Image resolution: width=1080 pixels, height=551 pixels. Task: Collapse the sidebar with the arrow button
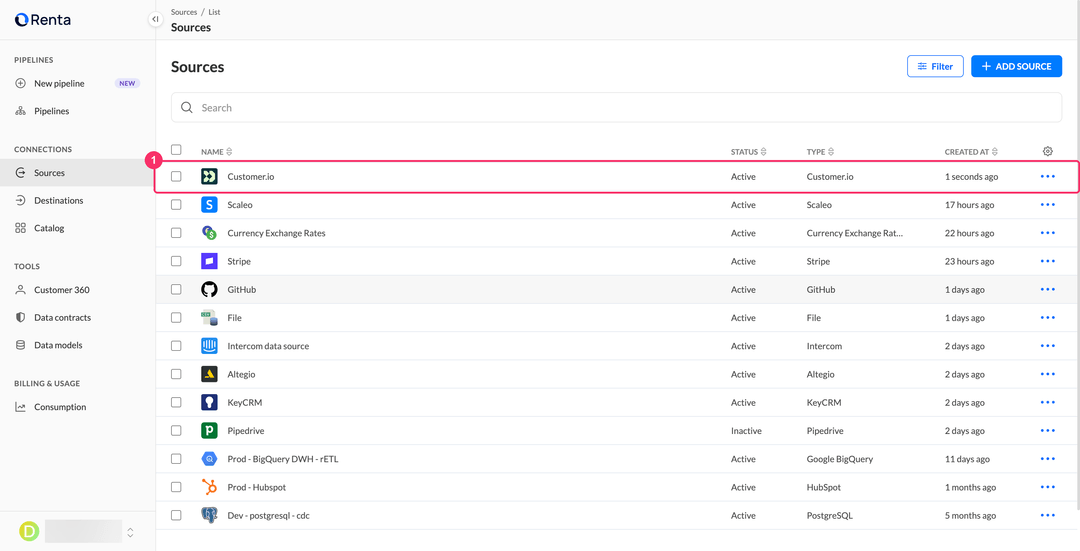coord(155,19)
